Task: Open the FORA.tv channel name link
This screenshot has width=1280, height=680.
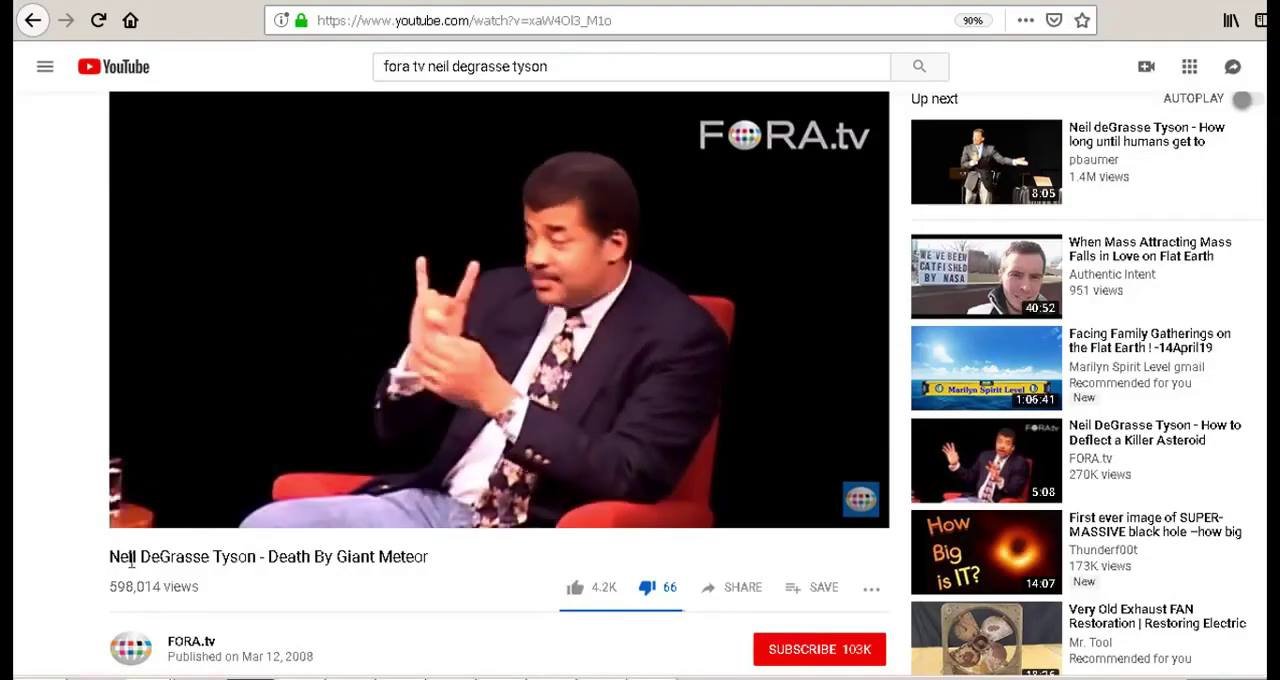Action: [191, 641]
